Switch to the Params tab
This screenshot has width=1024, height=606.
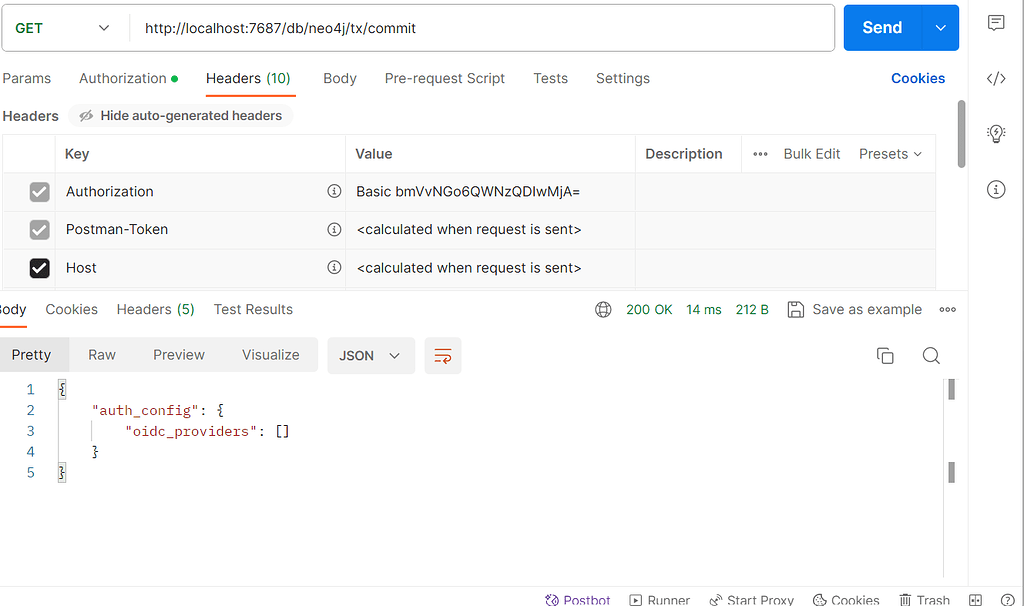pyautogui.click(x=27, y=78)
